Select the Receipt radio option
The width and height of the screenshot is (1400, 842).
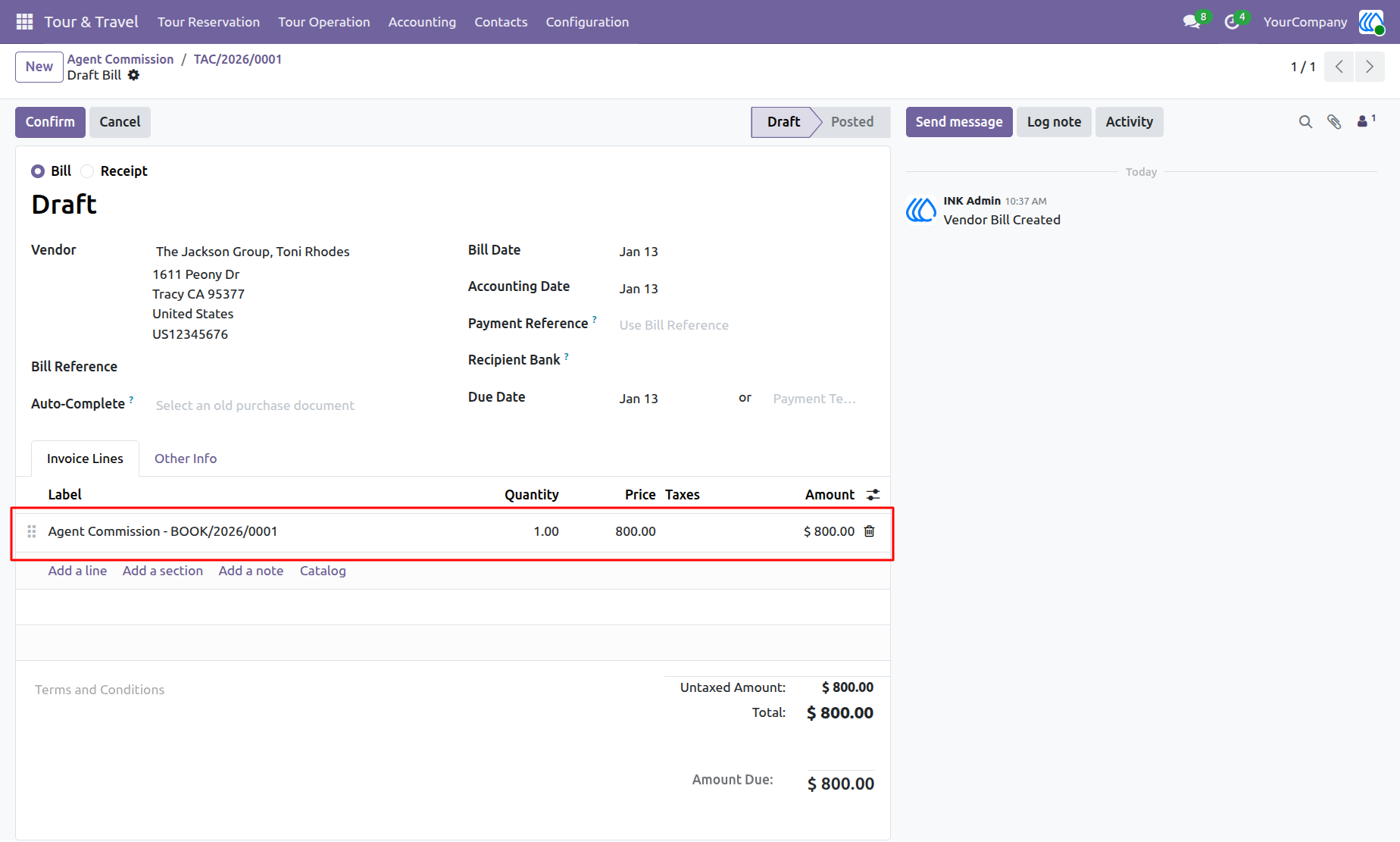[x=88, y=171]
